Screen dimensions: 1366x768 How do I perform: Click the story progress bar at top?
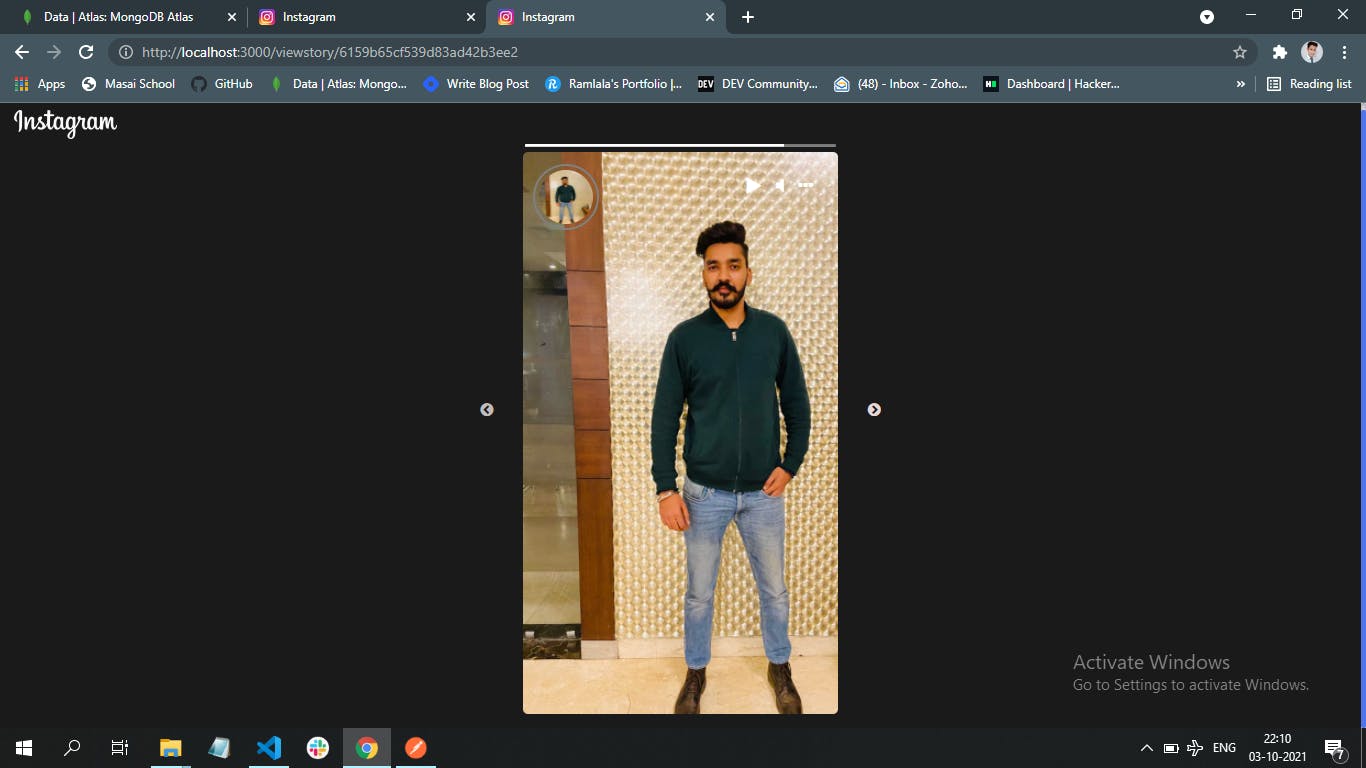[680, 146]
